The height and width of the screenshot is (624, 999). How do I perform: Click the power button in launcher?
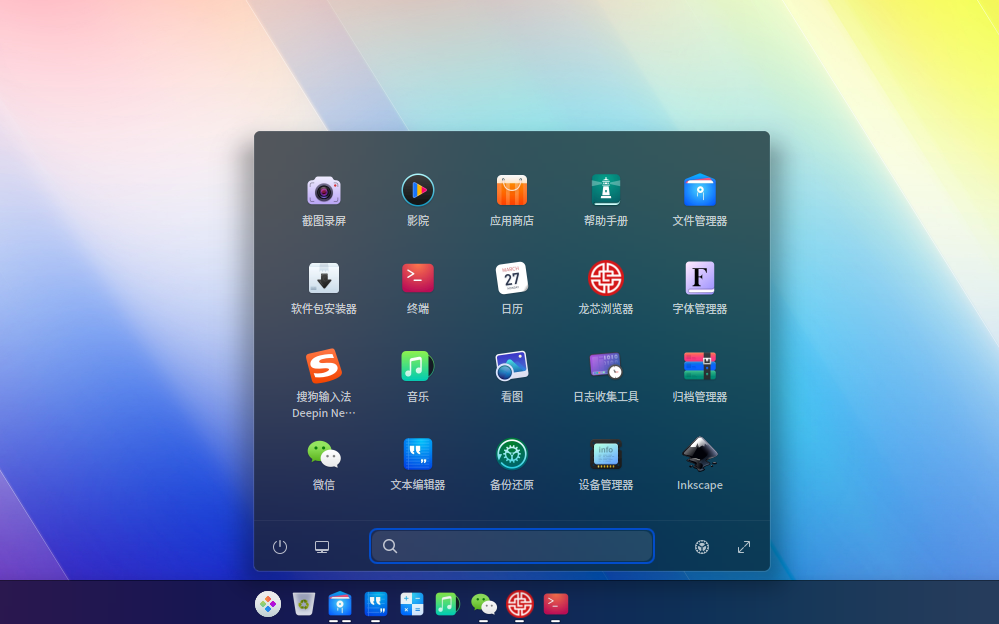click(x=280, y=547)
